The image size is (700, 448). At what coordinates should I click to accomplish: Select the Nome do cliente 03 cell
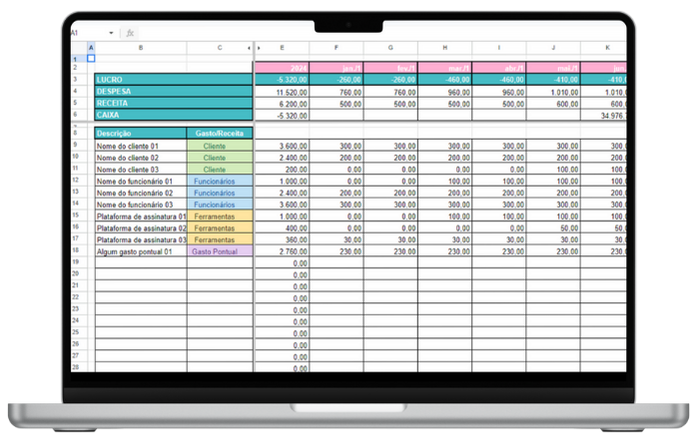tap(141, 170)
